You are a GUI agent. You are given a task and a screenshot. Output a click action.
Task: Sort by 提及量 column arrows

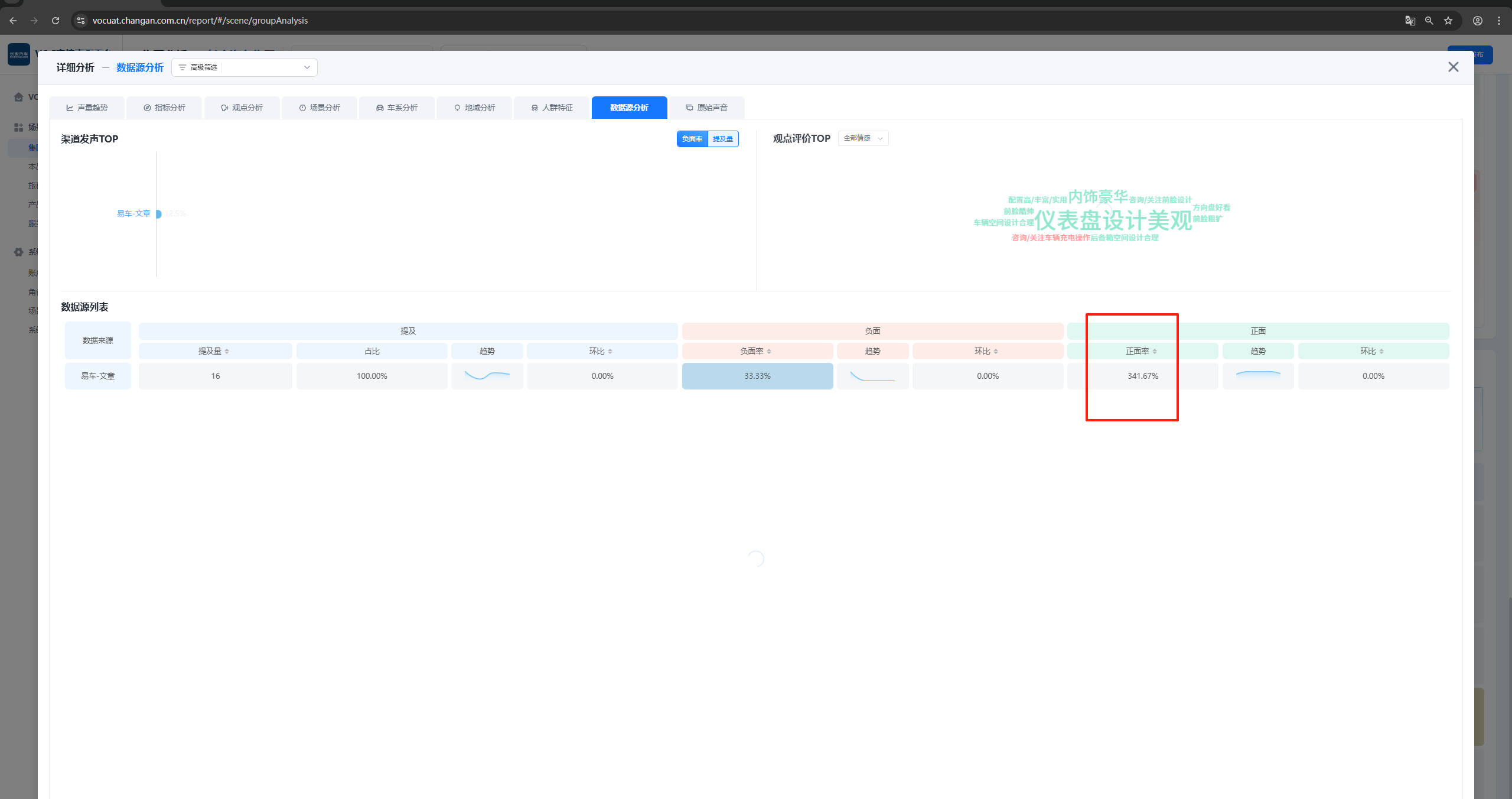coord(227,352)
